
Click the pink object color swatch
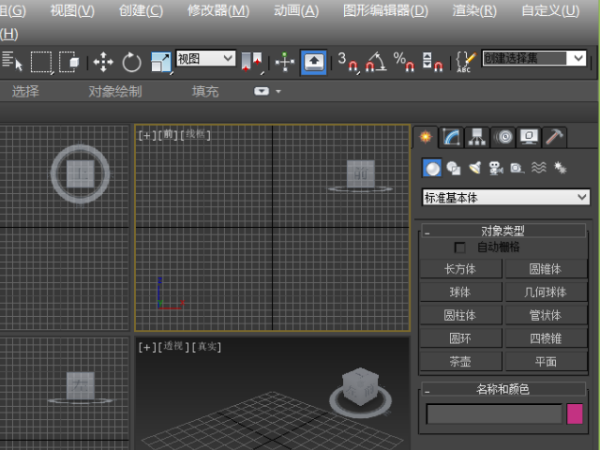576,414
